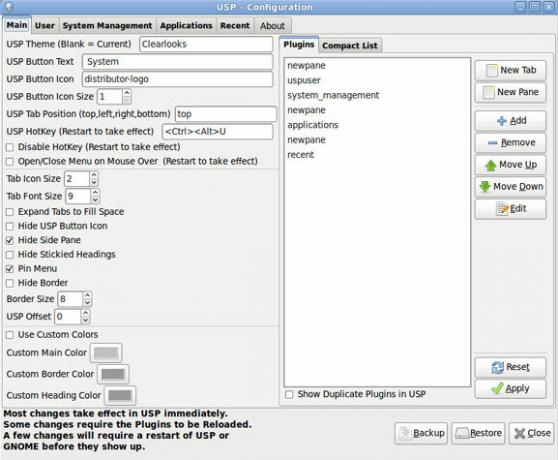
Task: Open the Compact List tab
Action: (x=349, y=46)
